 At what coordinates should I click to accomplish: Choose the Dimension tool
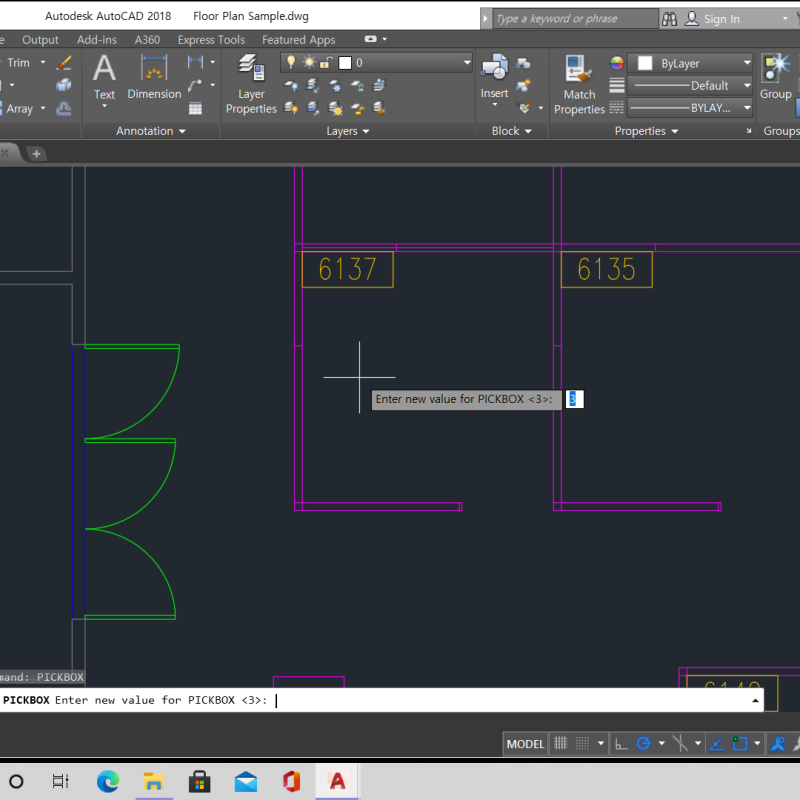click(x=154, y=77)
